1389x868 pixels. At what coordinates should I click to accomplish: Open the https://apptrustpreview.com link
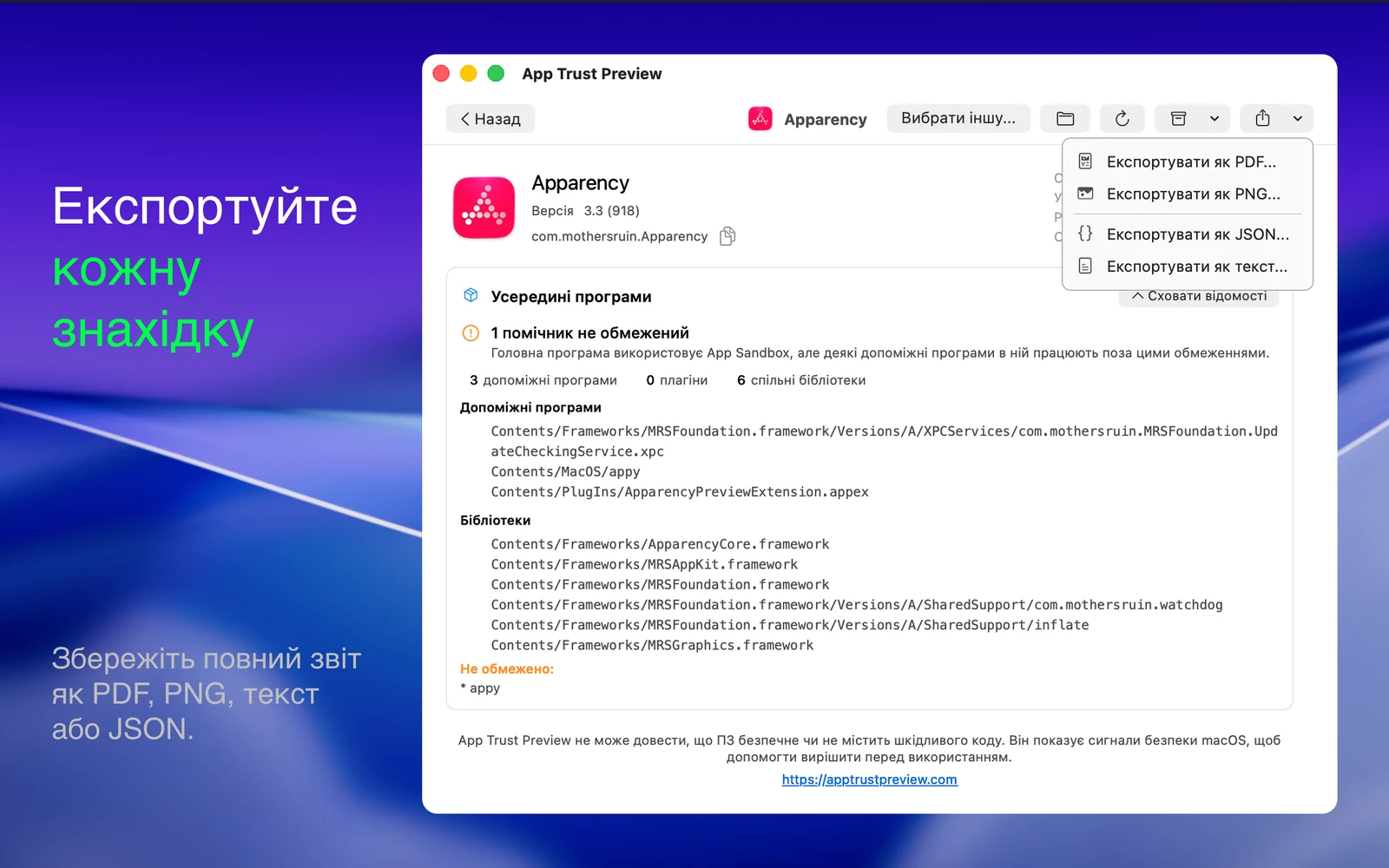869,779
